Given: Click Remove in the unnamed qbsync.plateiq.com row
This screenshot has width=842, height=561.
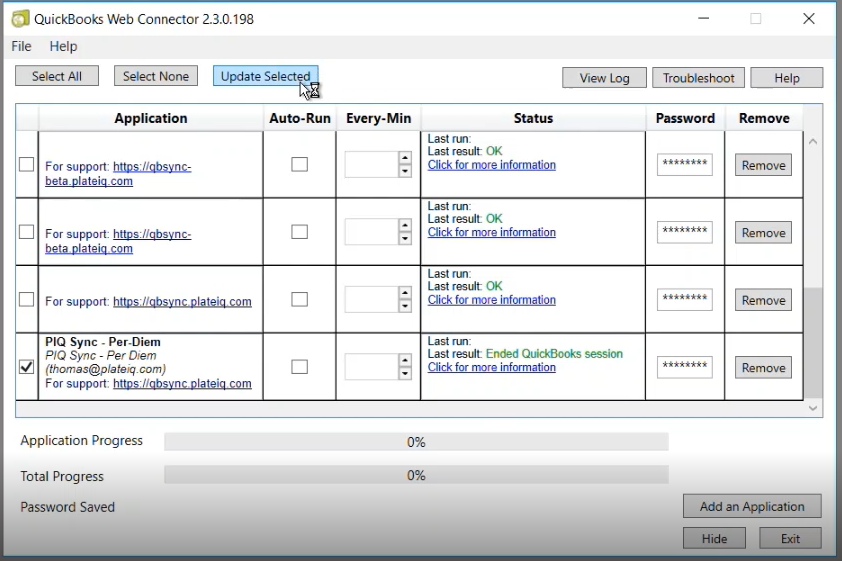Looking at the screenshot, I should tap(763, 300).
